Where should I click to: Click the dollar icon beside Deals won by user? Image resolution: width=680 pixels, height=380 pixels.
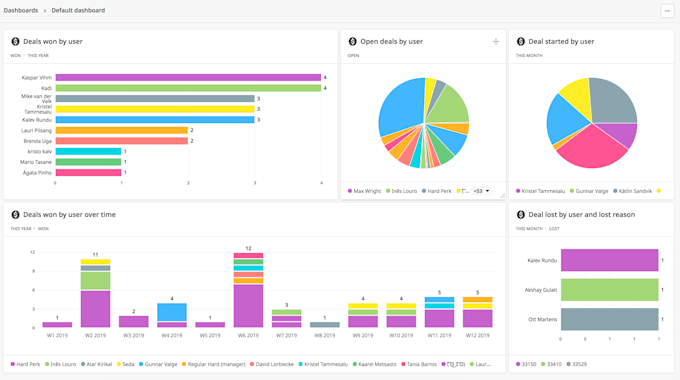16,41
